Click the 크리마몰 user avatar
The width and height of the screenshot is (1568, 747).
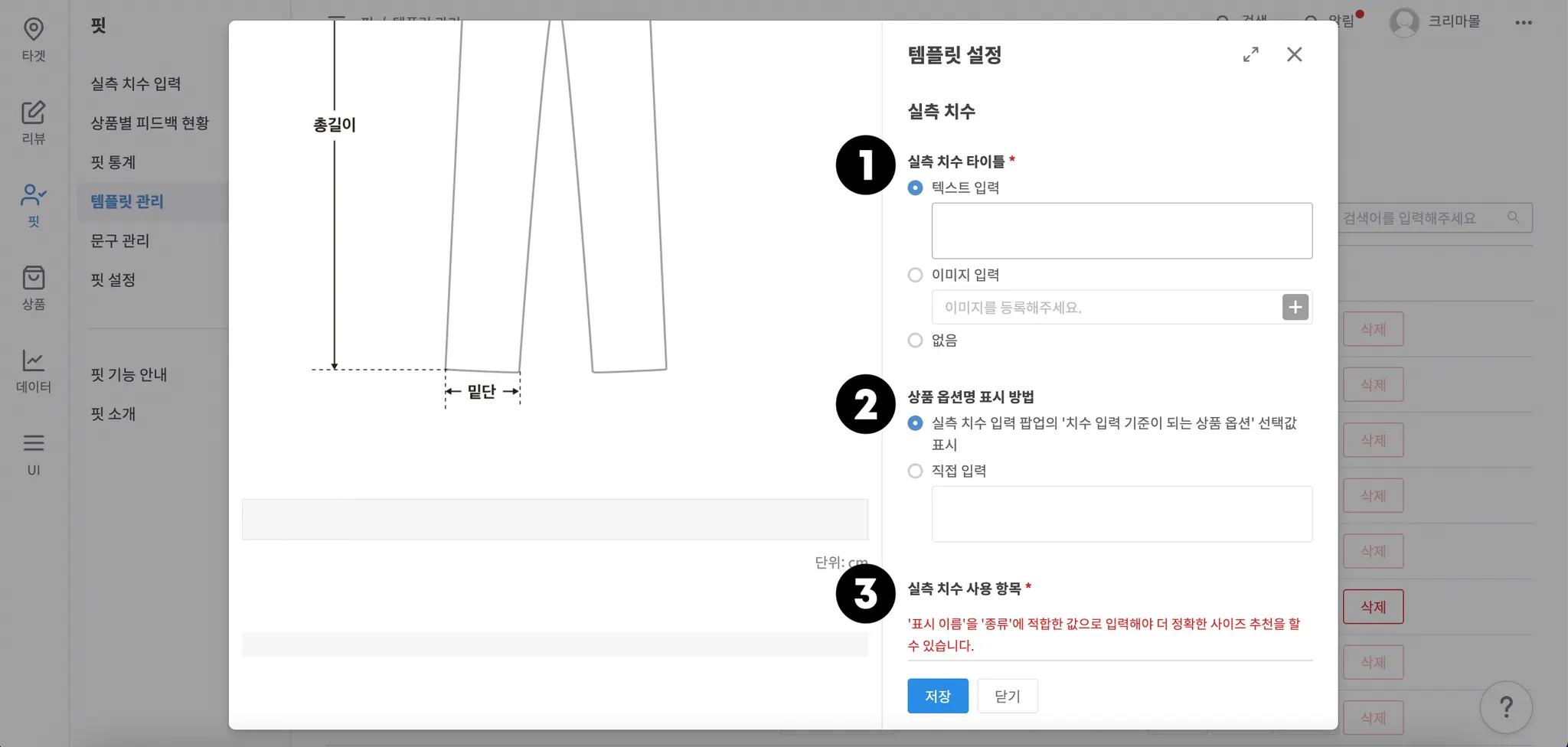pyautogui.click(x=1404, y=22)
